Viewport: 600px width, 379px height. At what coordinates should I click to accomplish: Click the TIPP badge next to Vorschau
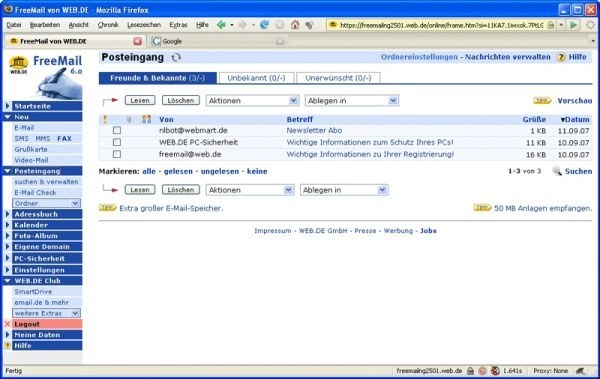542,101
